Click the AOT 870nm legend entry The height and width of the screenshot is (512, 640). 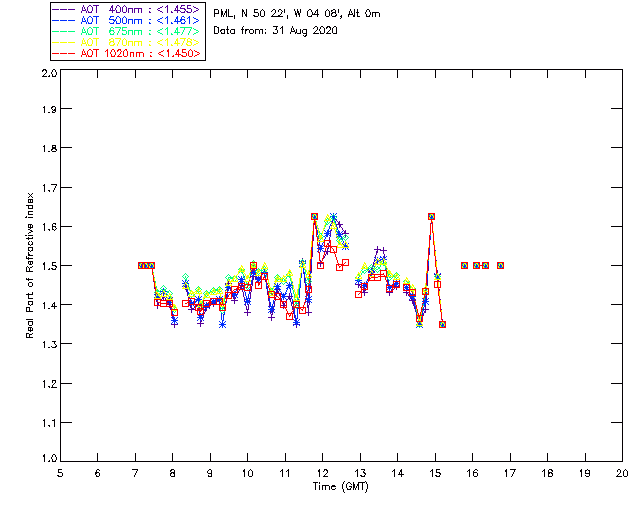(127, 42)
